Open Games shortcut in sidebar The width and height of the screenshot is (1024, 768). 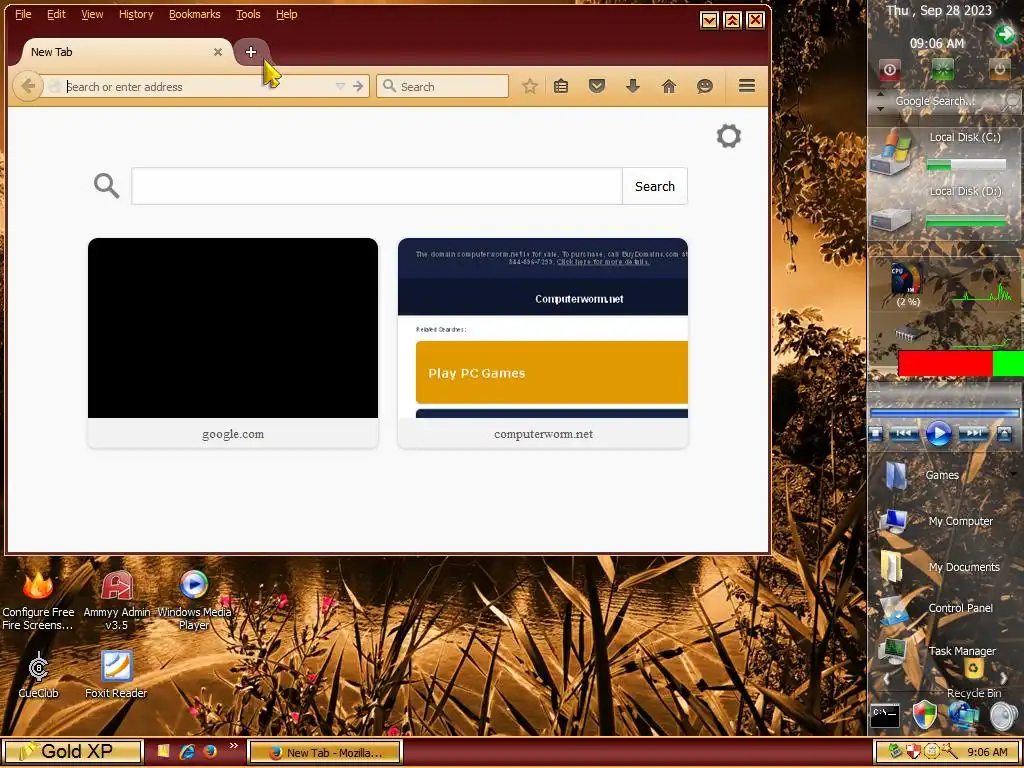click(x=921, y=475)
